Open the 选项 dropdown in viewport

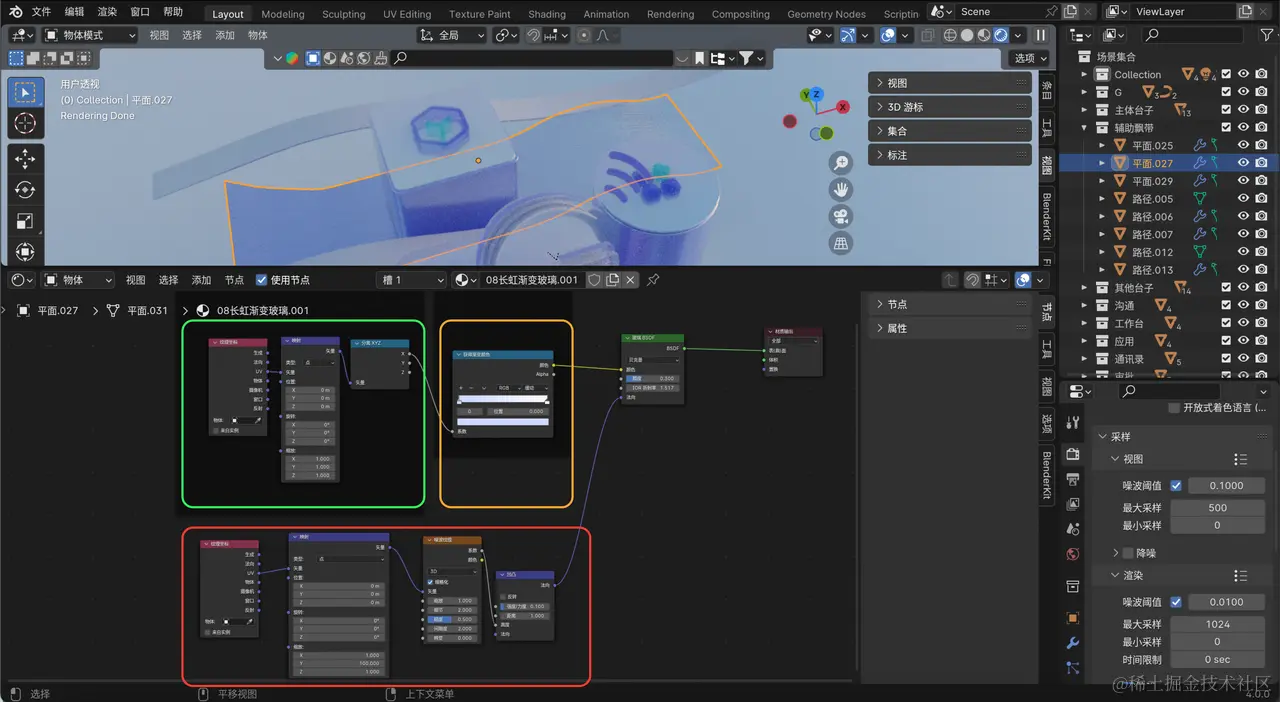click(x=1030, y=58)
